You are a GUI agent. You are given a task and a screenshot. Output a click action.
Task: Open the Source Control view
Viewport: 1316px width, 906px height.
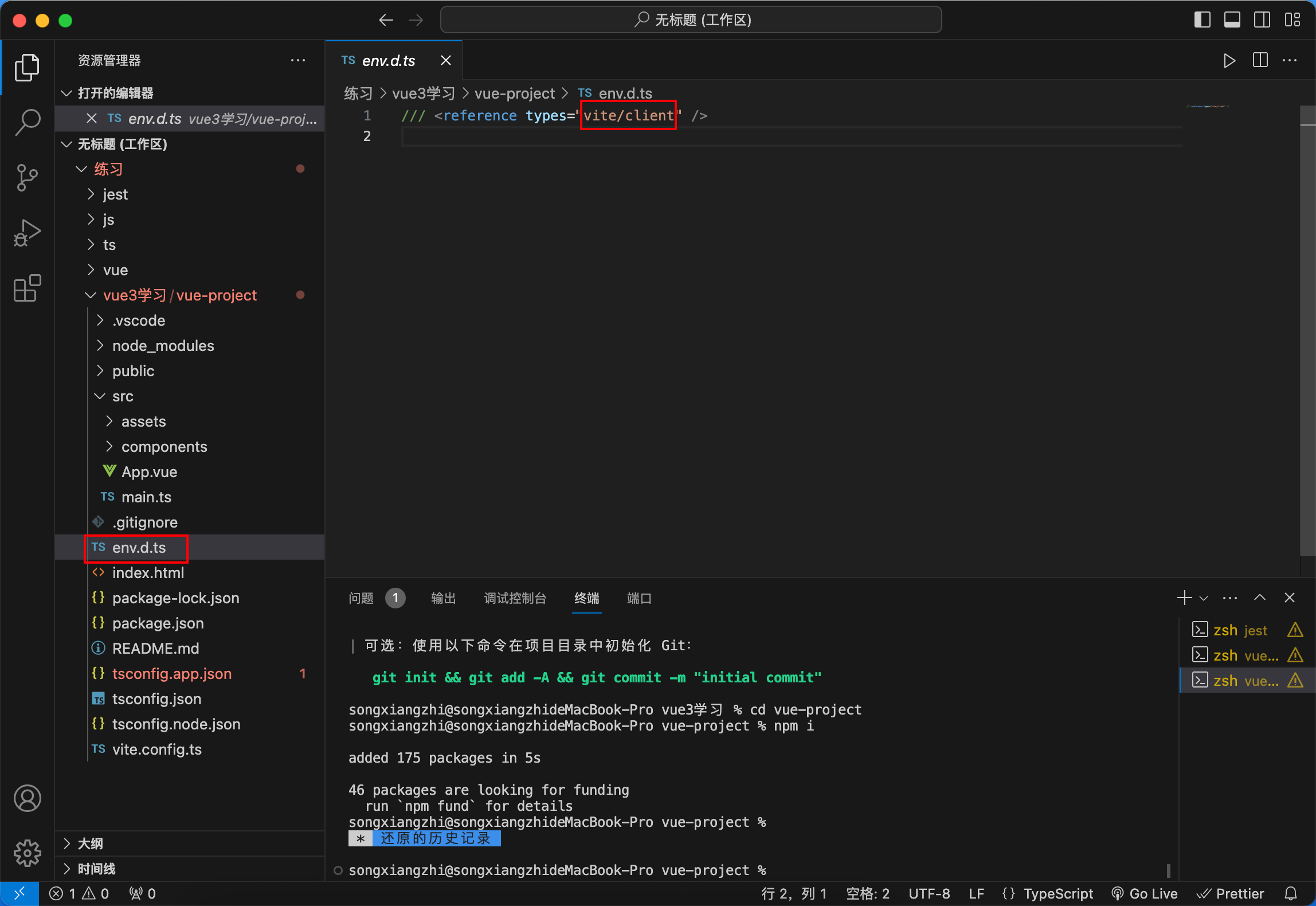point(26,178)
